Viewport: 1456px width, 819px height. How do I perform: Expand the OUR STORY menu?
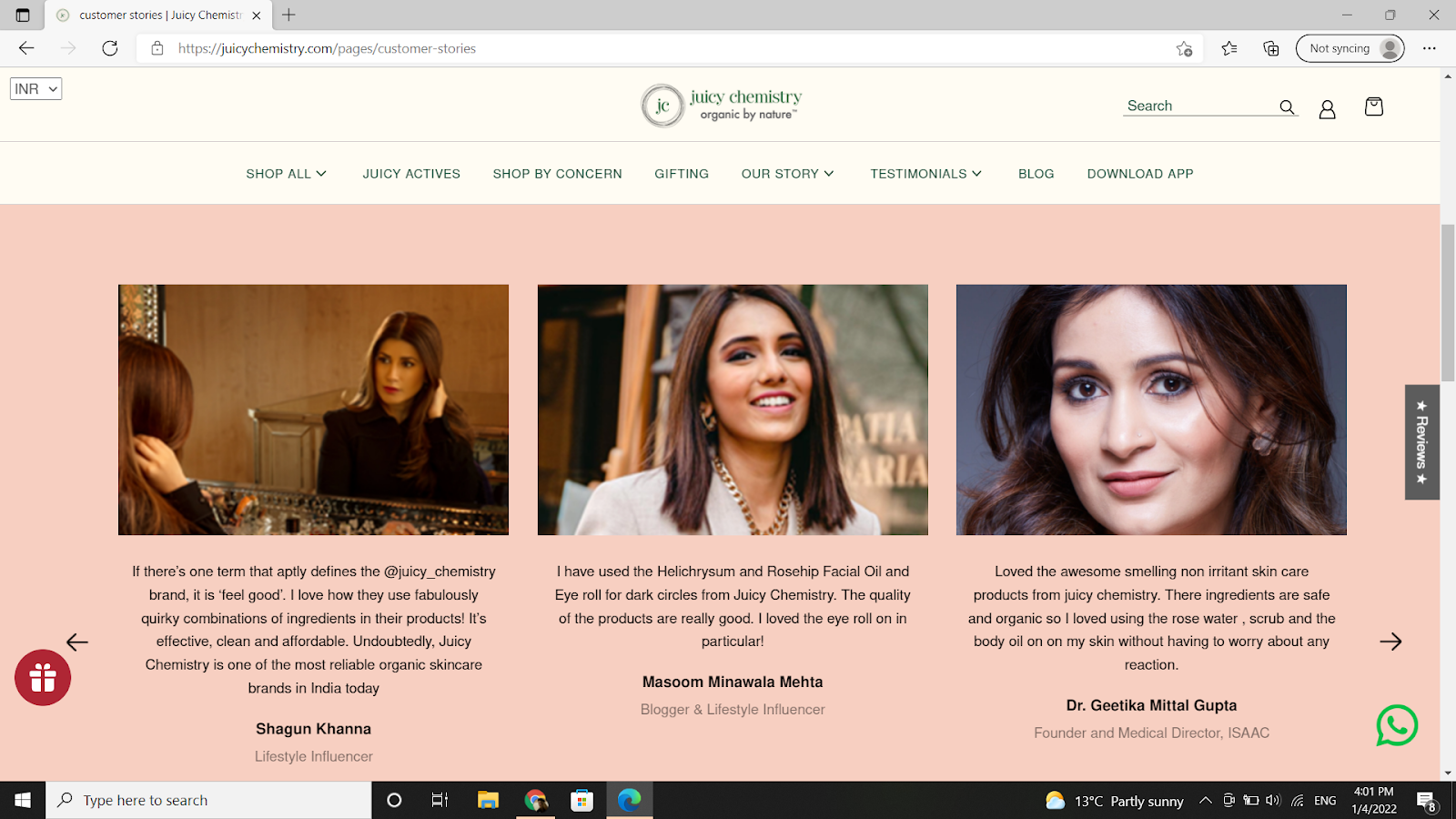[x=787, y=174]
